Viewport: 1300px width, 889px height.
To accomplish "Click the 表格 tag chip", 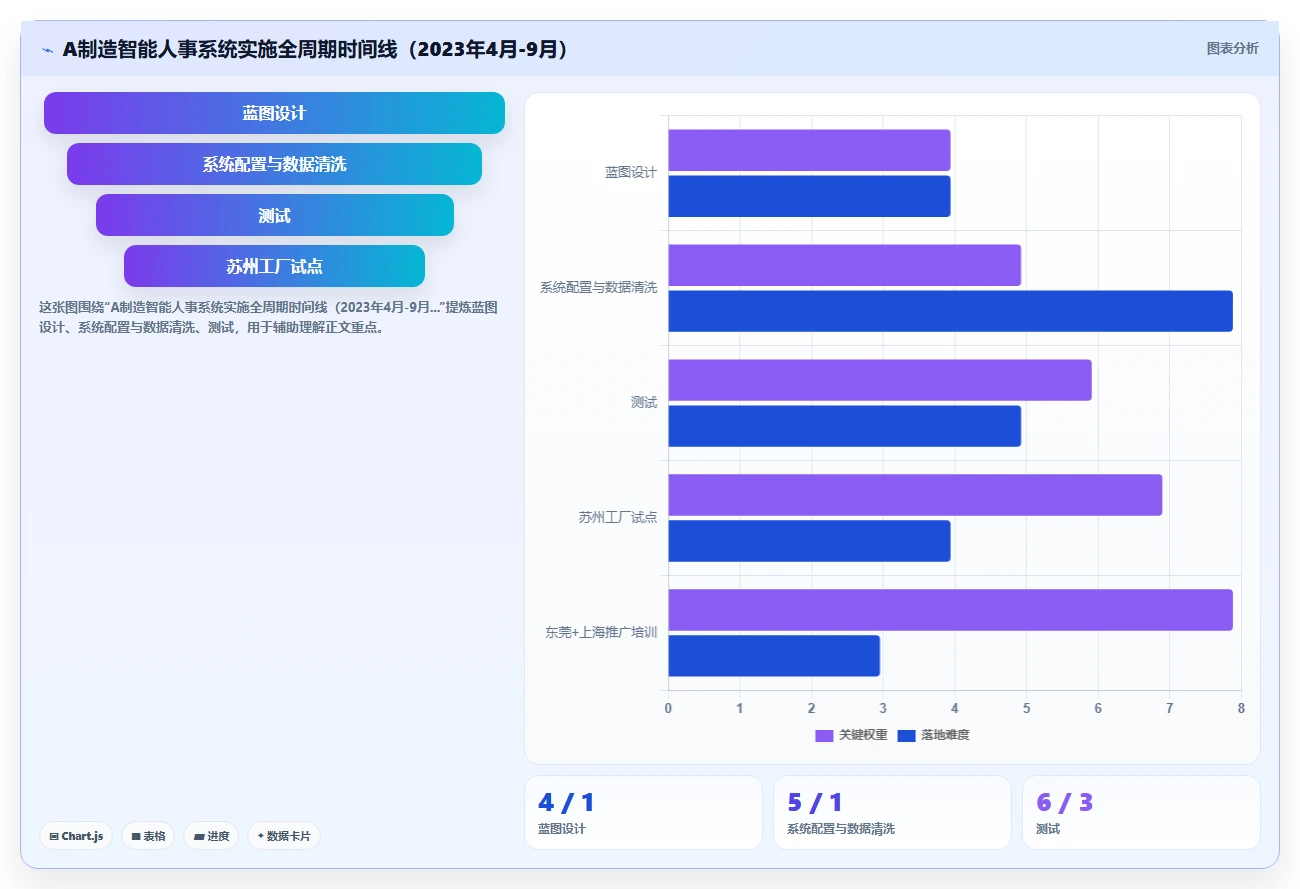I will [x=148, y=836].
